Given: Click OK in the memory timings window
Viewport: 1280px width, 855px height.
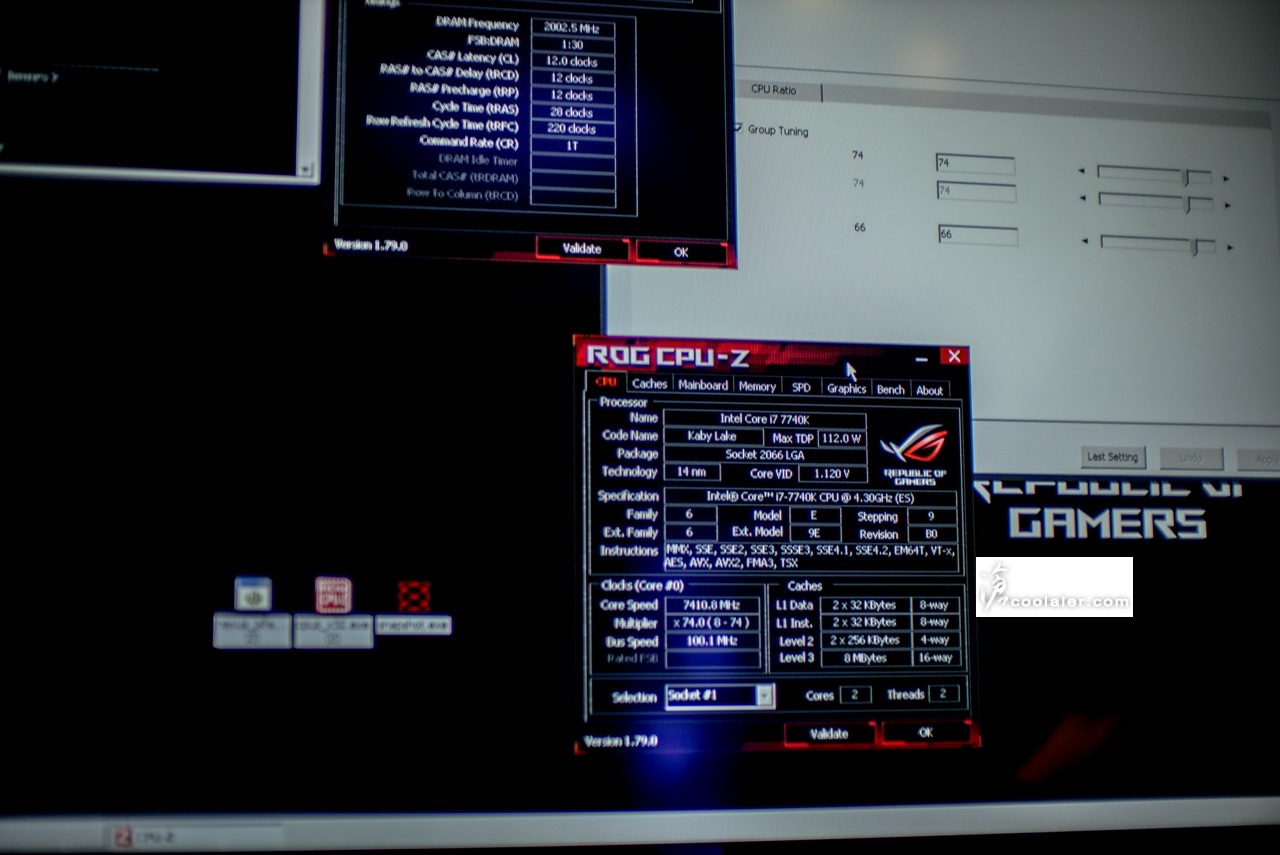Looking at the screenshot, I should [x=681, y=252].
